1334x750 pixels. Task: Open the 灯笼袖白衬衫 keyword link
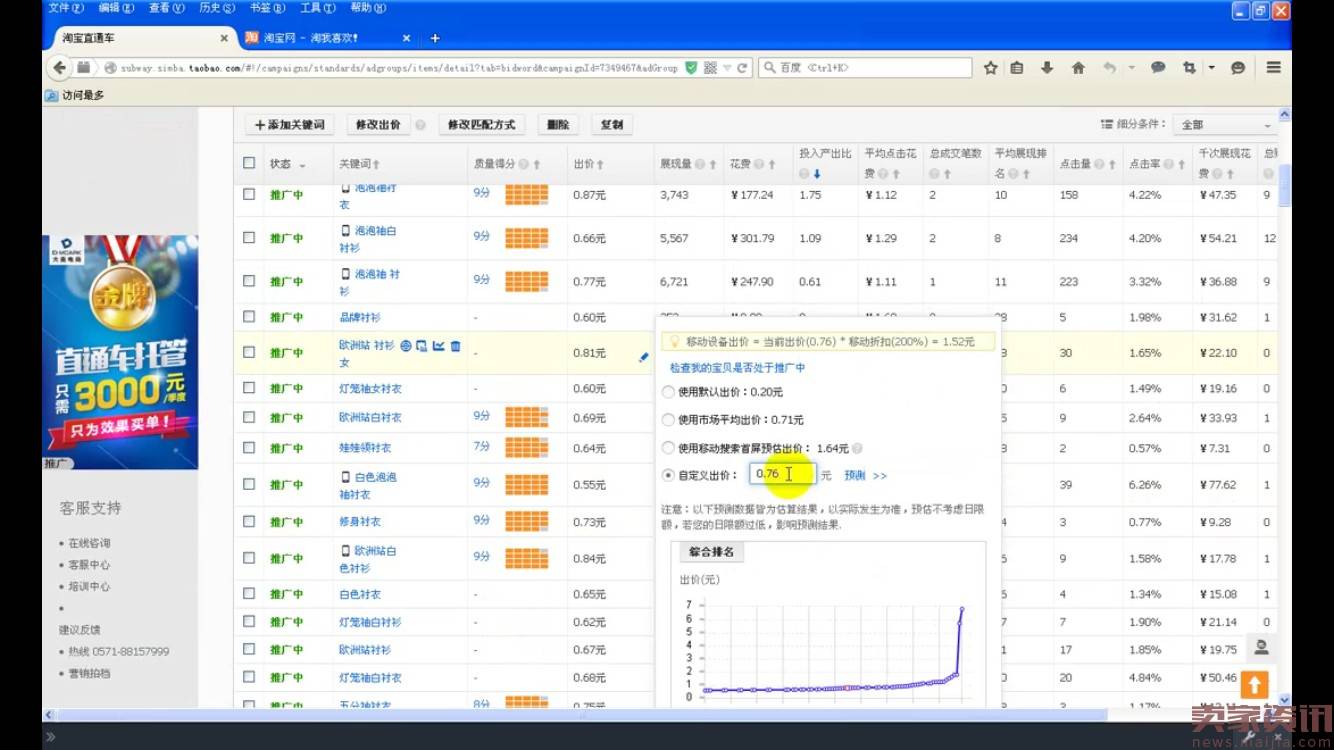(x=370, y=622)
